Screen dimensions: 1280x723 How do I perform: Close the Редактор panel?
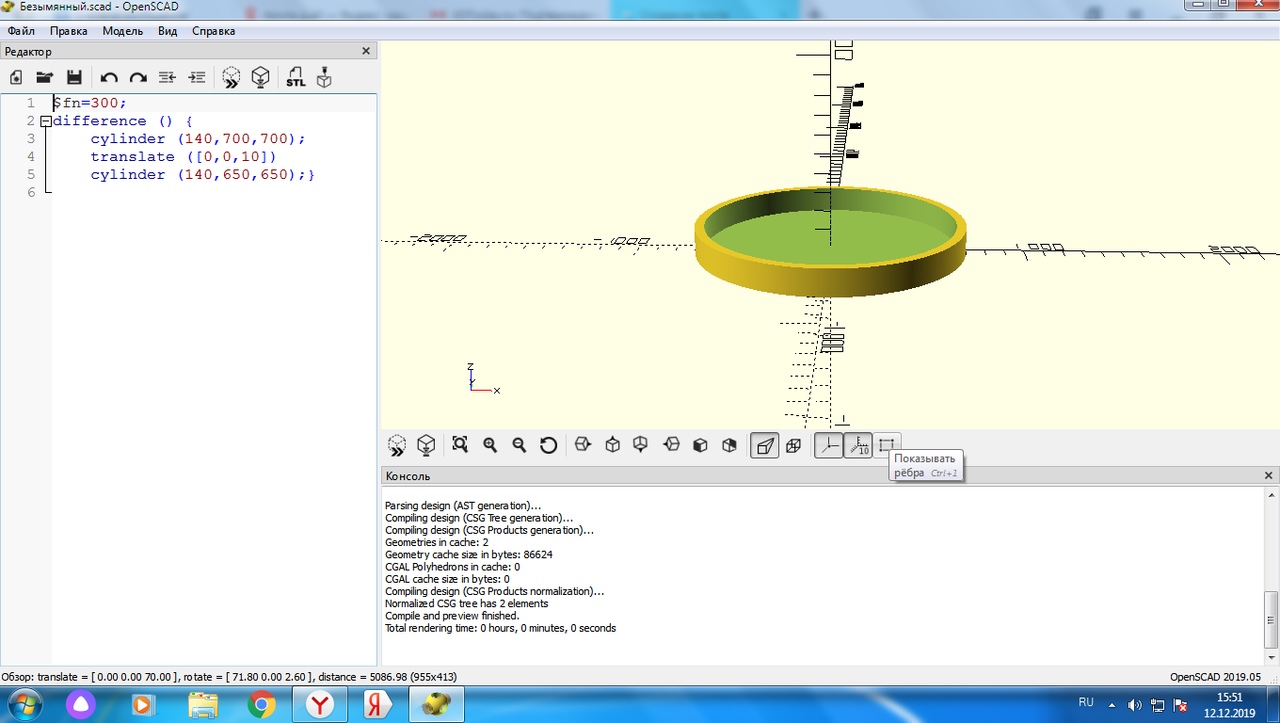[366, 52]
